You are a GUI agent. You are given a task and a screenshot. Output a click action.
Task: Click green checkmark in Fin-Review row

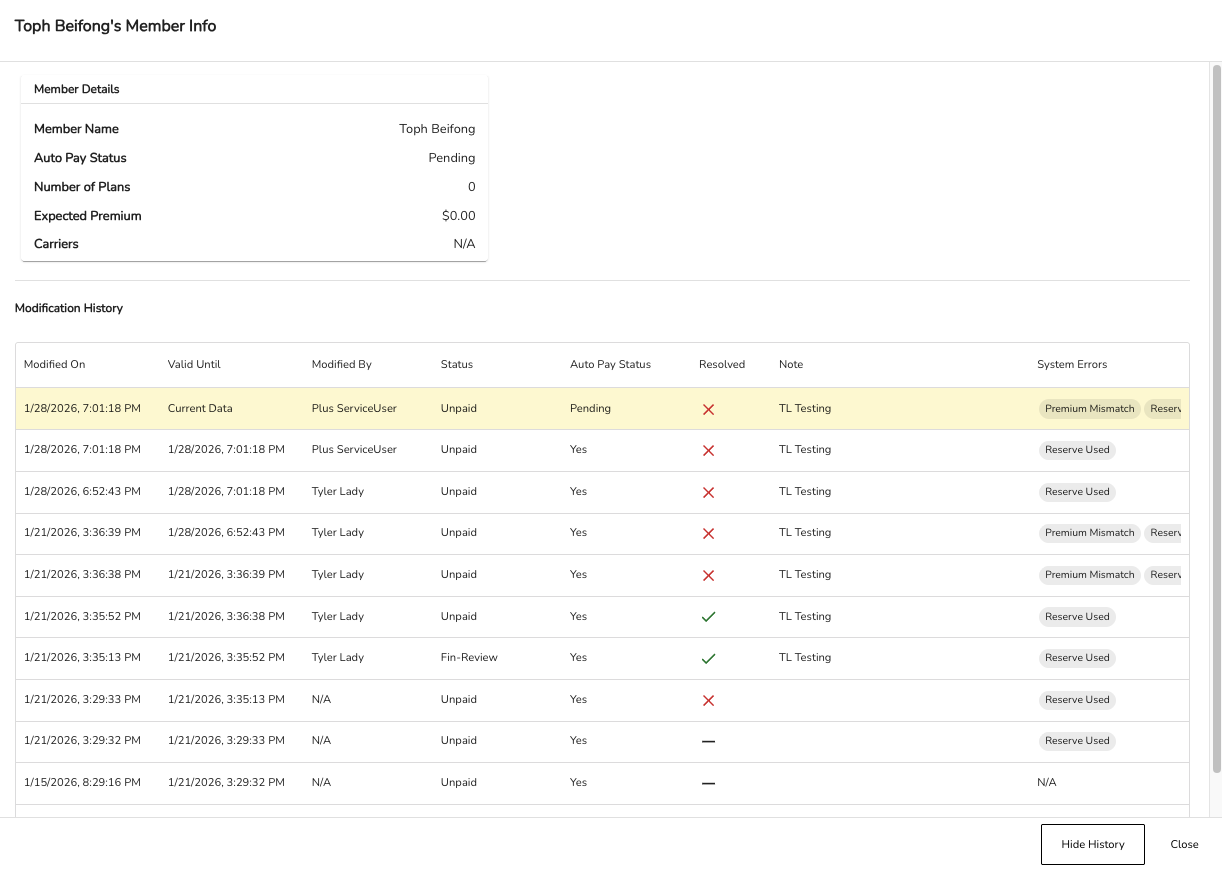point(708,658)
